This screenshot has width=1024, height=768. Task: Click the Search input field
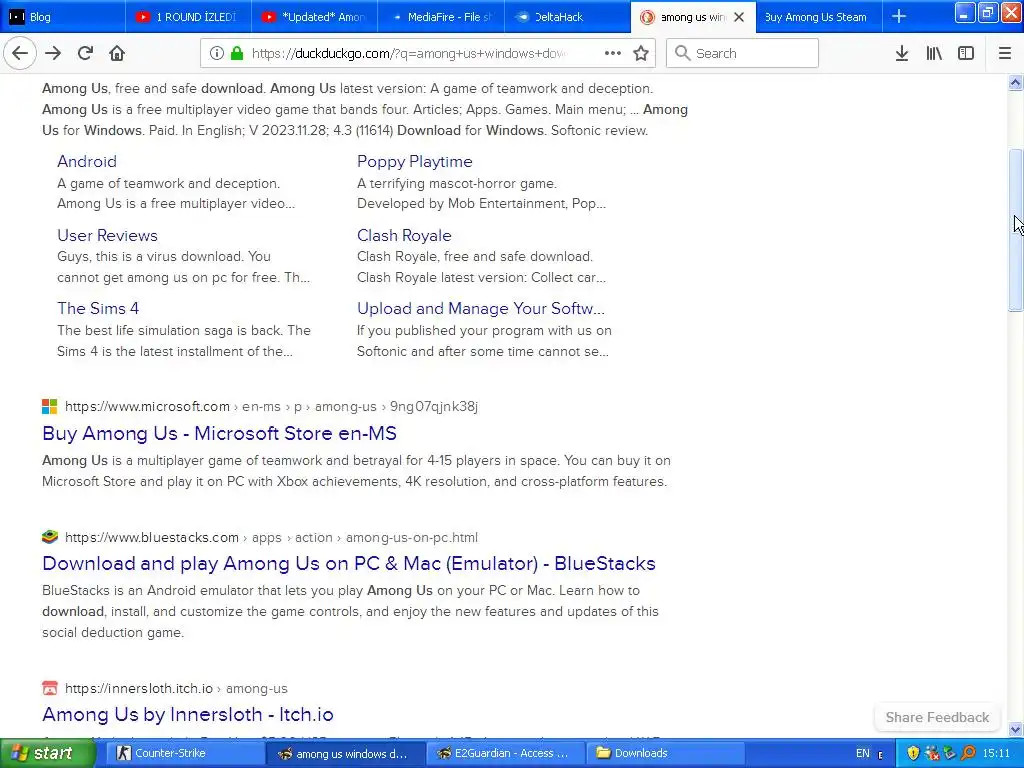[742, 54]
